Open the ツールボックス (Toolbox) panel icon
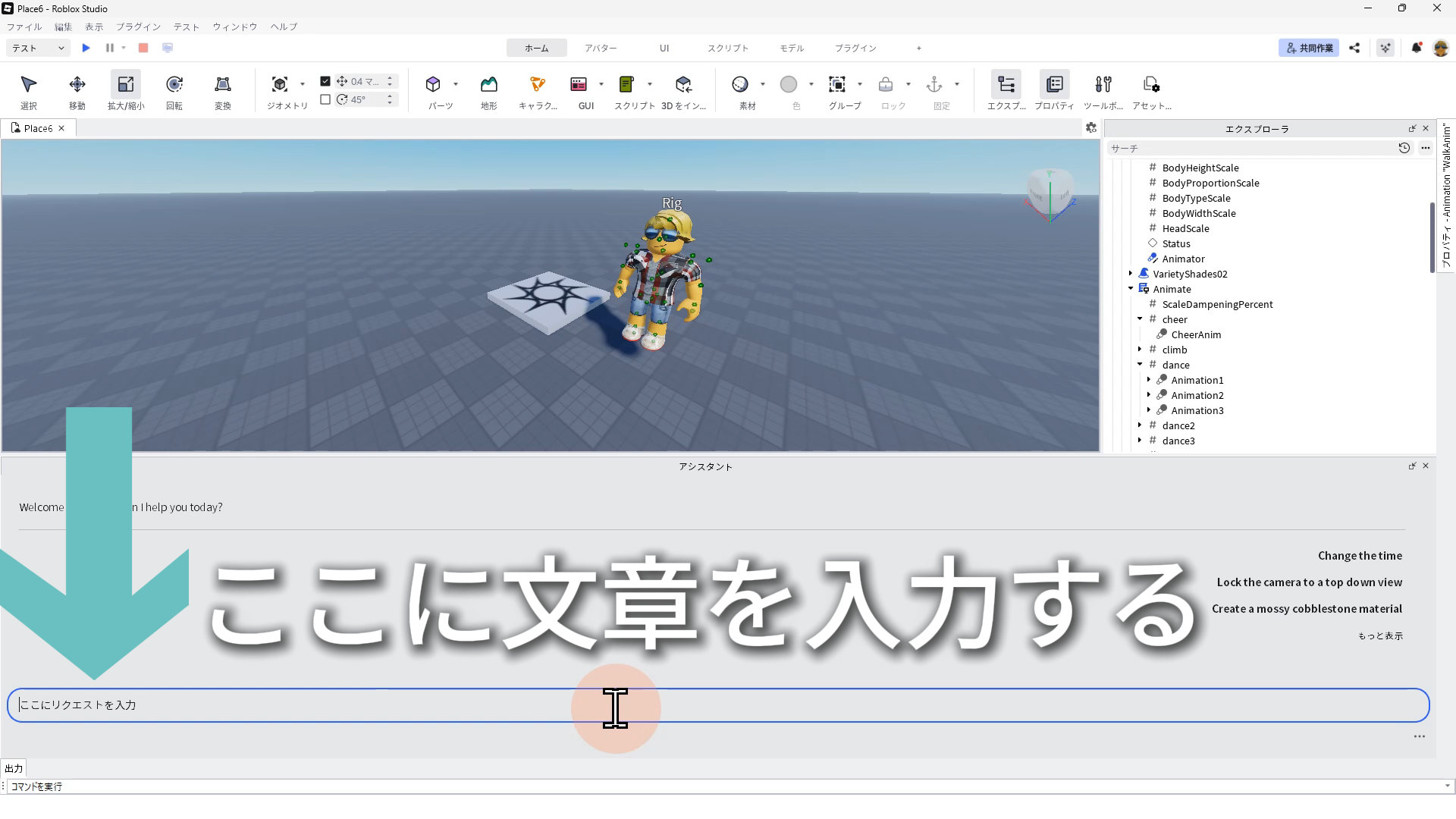The width and height of the screenshot is (1456, 819). click(x=1103, y=85)
